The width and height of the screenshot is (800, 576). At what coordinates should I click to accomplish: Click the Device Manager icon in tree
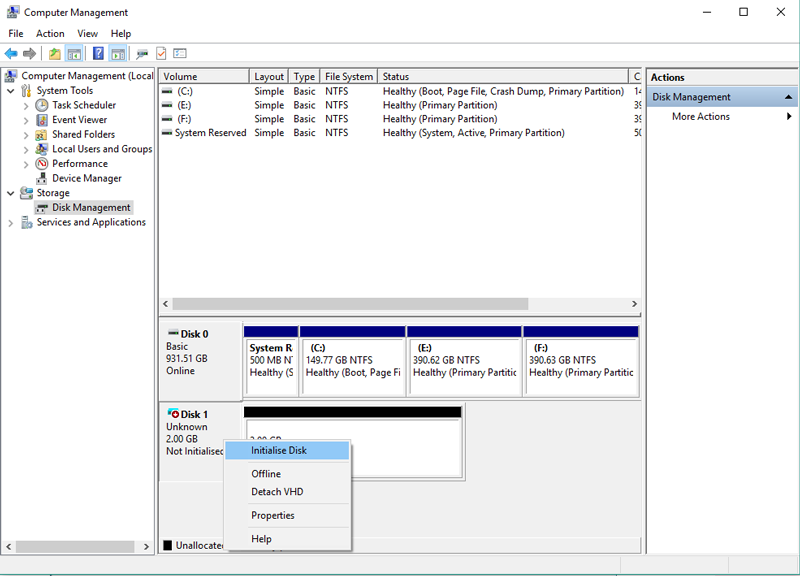[42, 178]
